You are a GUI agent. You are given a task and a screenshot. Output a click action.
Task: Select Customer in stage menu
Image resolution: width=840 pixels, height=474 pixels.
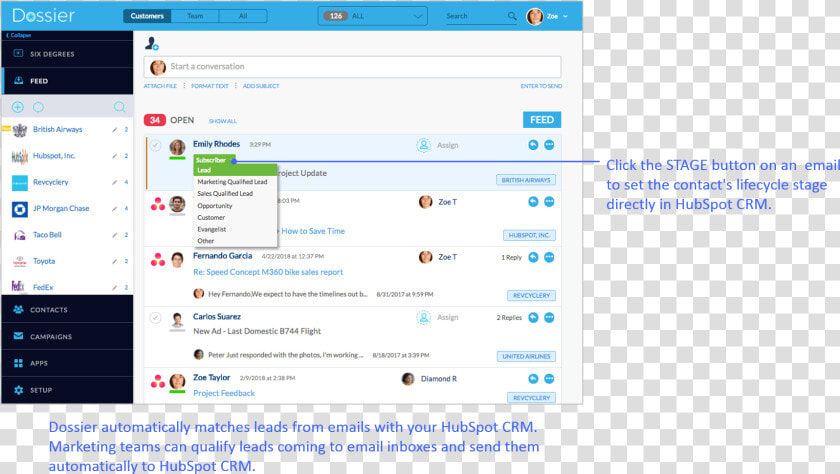(x=211, y=217)
